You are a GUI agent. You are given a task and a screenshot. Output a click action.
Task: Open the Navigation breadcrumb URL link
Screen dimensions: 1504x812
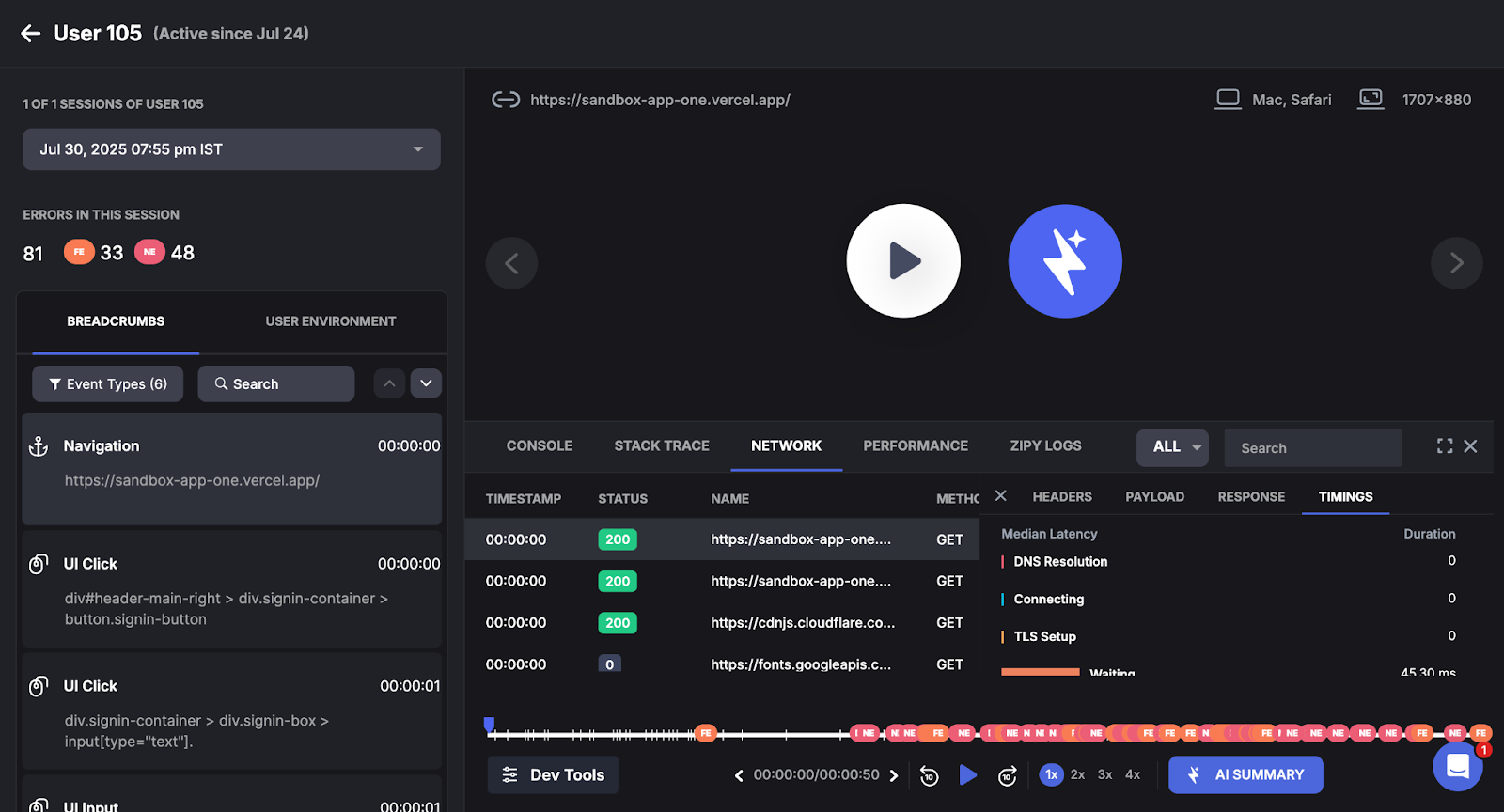pos(192,480)
